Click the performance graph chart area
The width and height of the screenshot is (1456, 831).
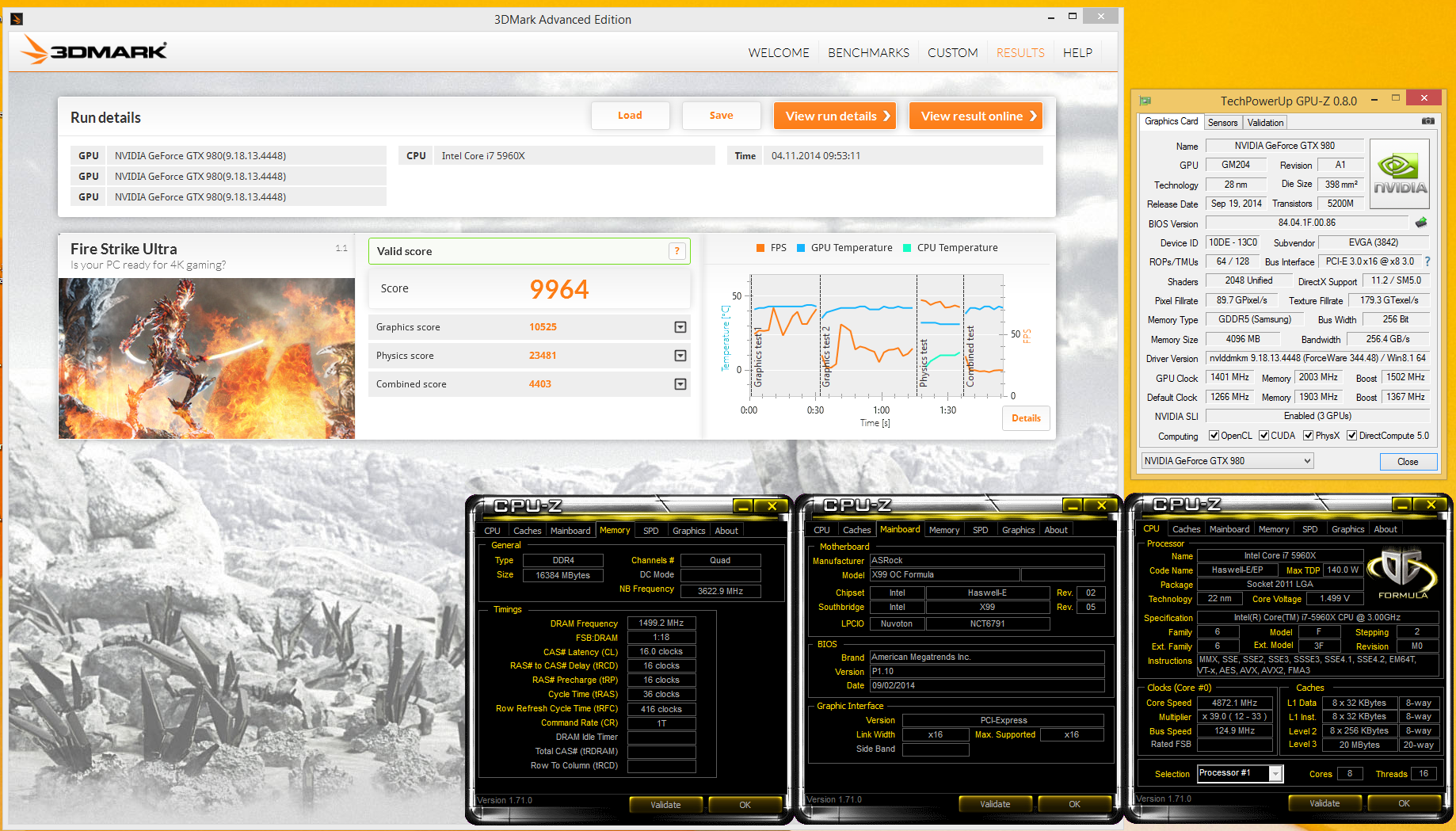[x=877, y=335]
